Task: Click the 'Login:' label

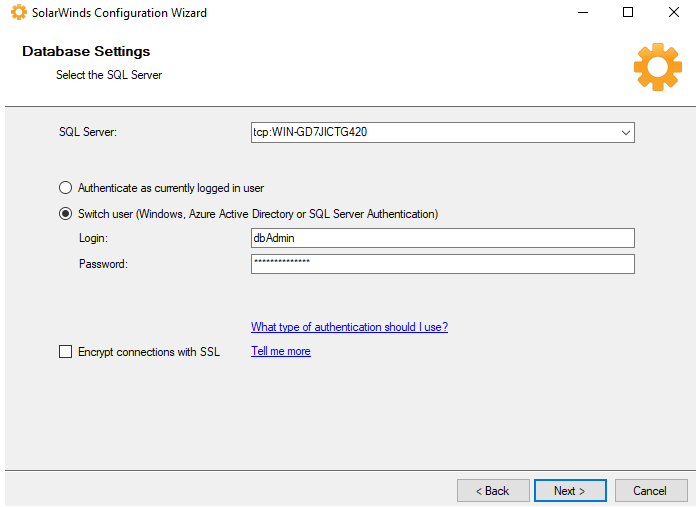Action: (93, 238)
